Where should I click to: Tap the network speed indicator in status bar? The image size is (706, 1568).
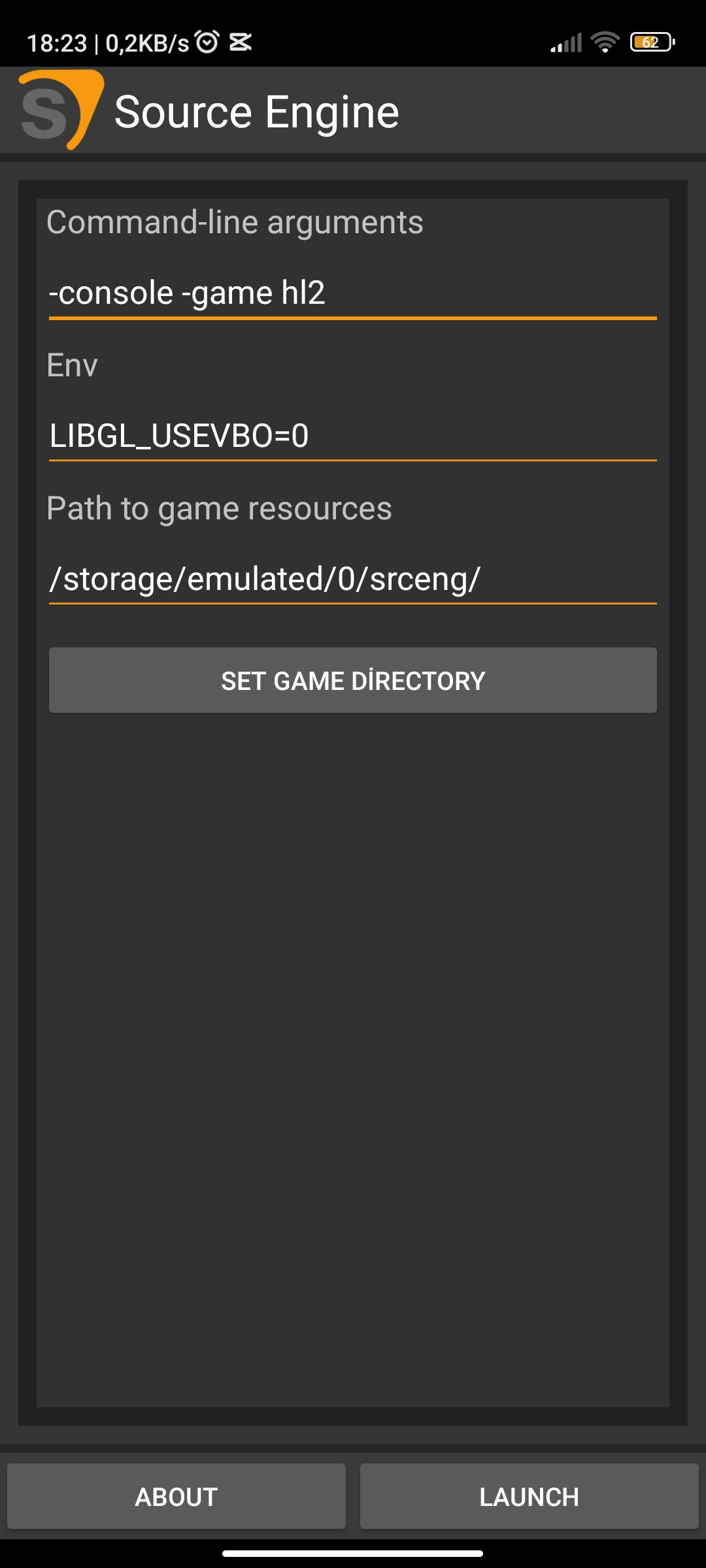click(147, 43)
